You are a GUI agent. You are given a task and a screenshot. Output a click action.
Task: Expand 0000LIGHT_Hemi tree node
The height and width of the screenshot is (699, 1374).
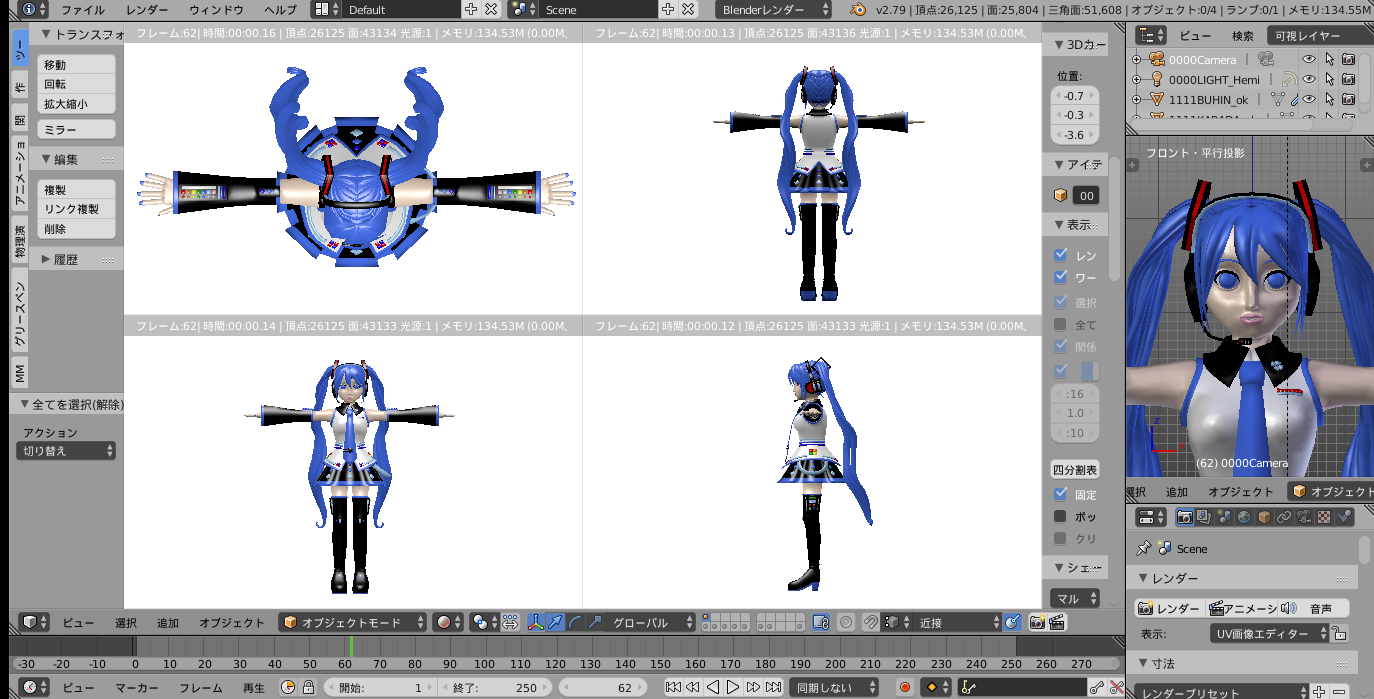coord(1136,79)
